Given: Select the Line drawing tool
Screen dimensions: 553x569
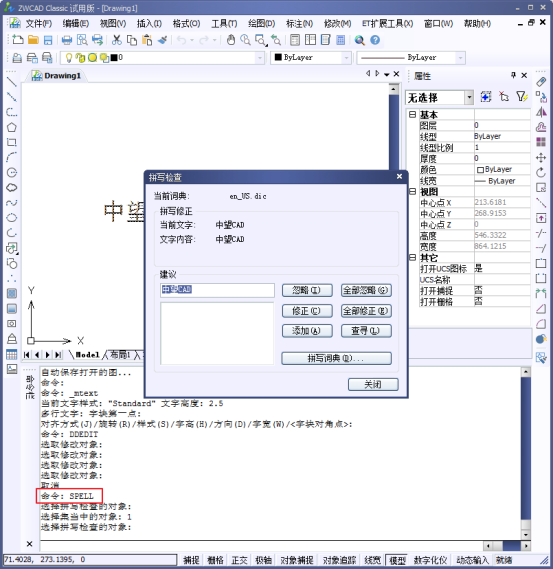Looking at the screenshot, I should pyautogui.click(x=12, y=82).
